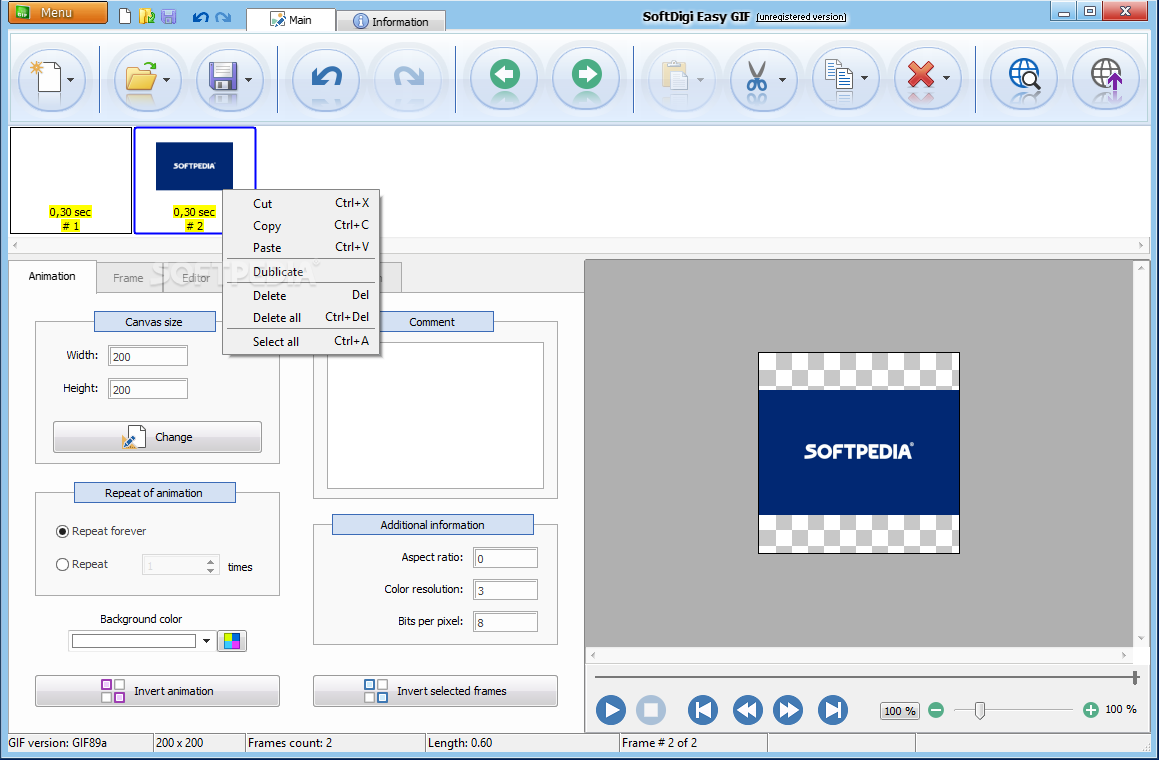Jump to last frame button

833,710
